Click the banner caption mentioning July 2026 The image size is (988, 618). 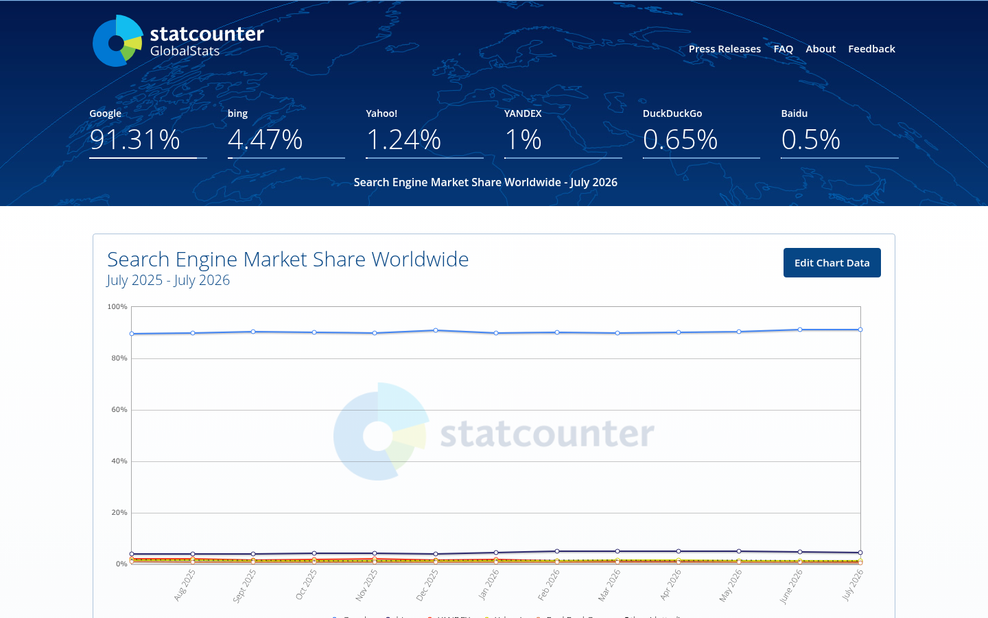[x=485, y=182]
